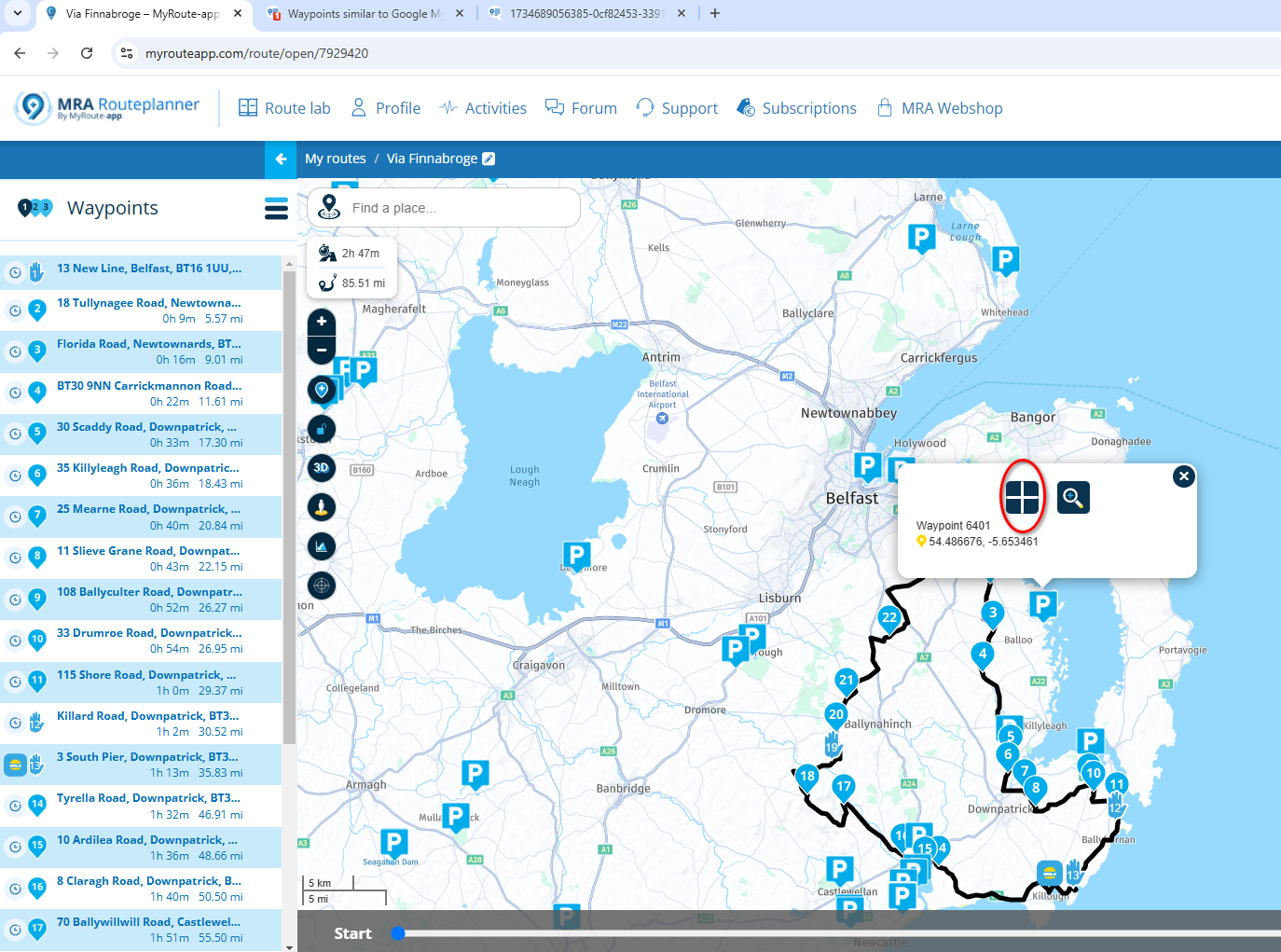Image resolution: width=1281 pixels, height=952 pixels.
Task: Click map marker 22 on the route
Action: [x=889, y=619]
